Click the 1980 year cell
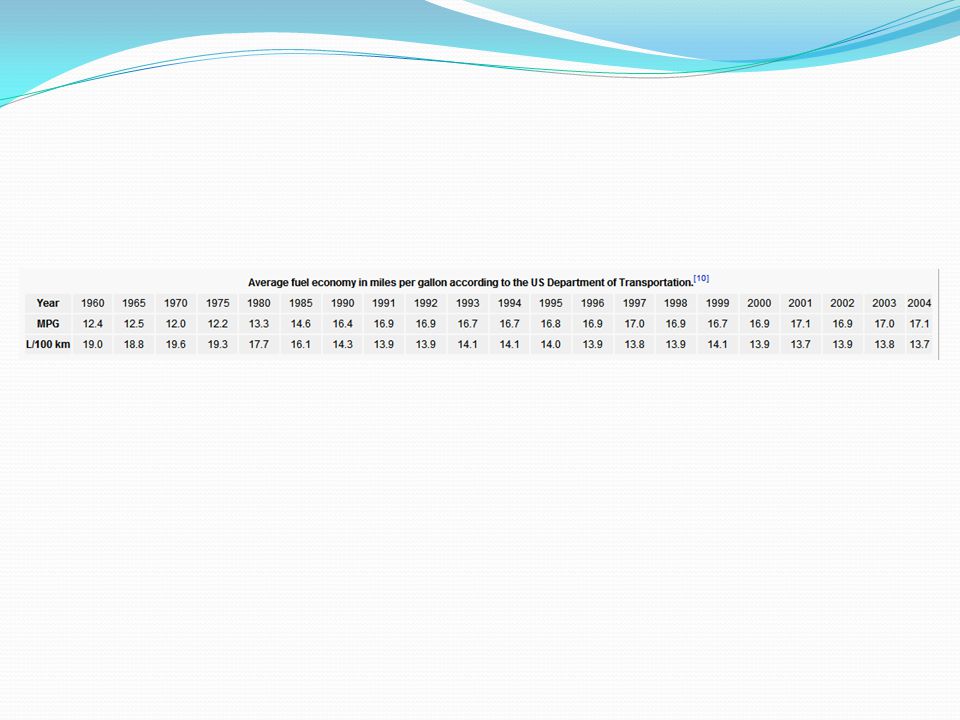Image resolution: width=960 pixels, height=720 pixels. [x=259, y=303]
